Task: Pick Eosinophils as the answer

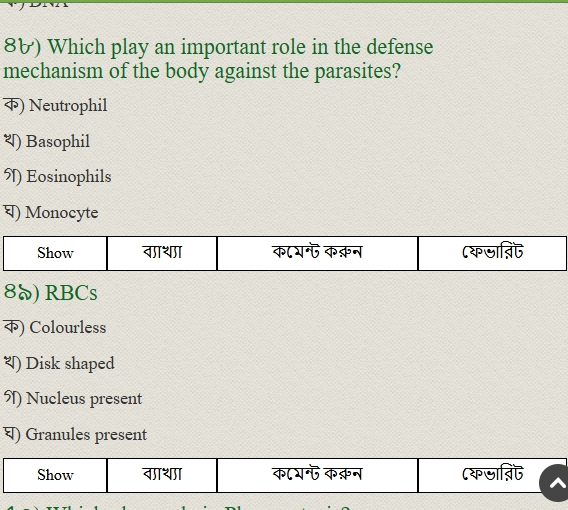Action: pyautogui.click(x=58, y=176)
